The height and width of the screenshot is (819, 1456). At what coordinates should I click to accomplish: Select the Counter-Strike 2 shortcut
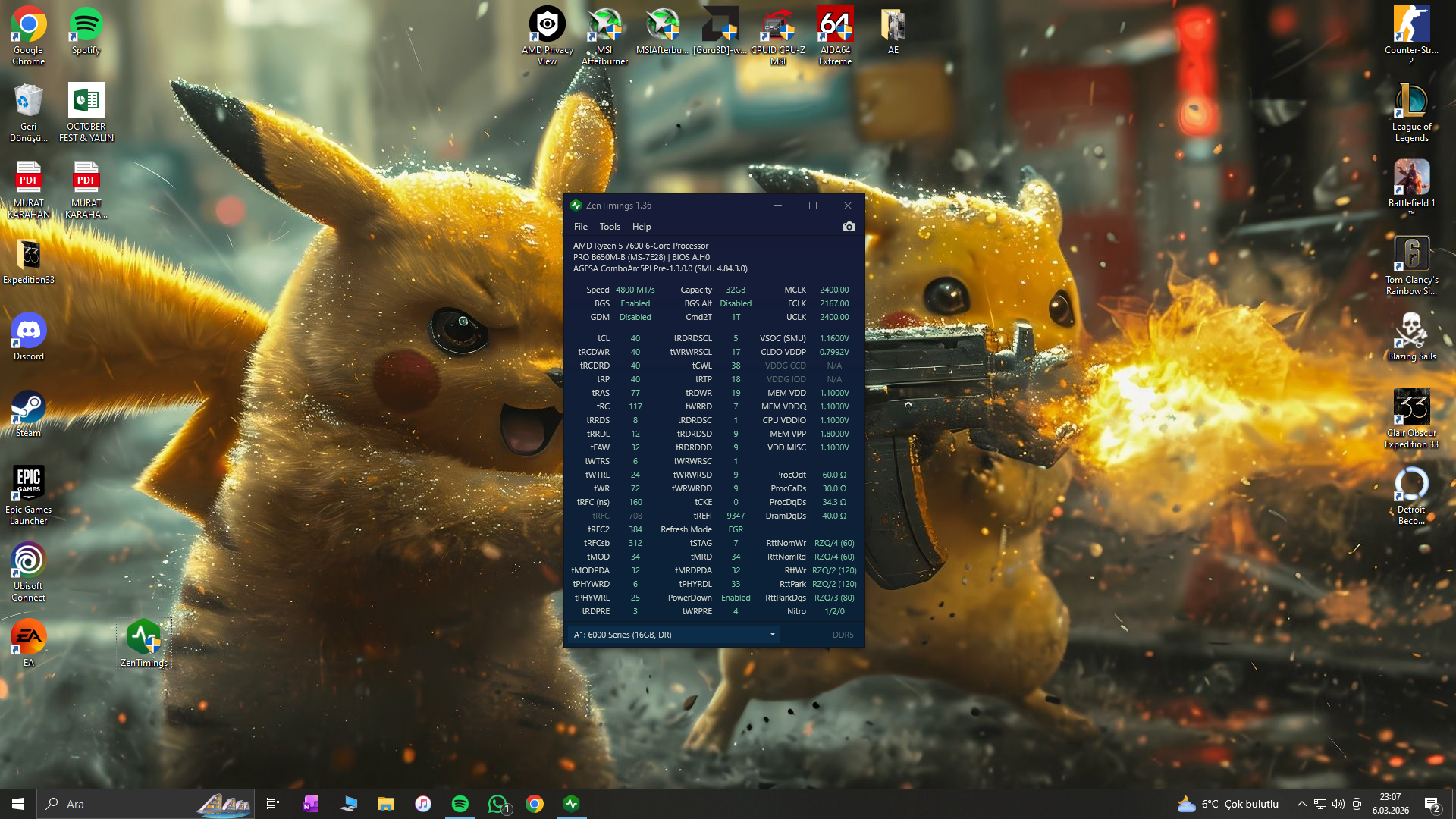(1411, 36)
